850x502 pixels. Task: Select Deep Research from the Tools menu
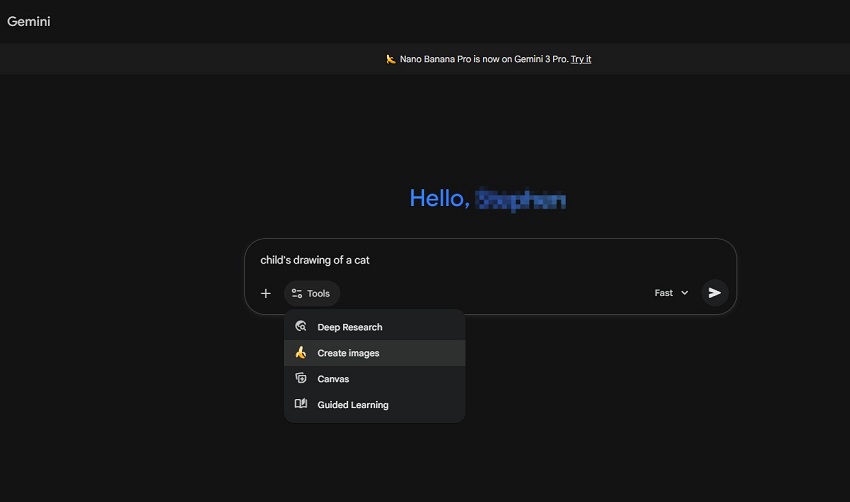pyautogui.click(x=350, y=327)
